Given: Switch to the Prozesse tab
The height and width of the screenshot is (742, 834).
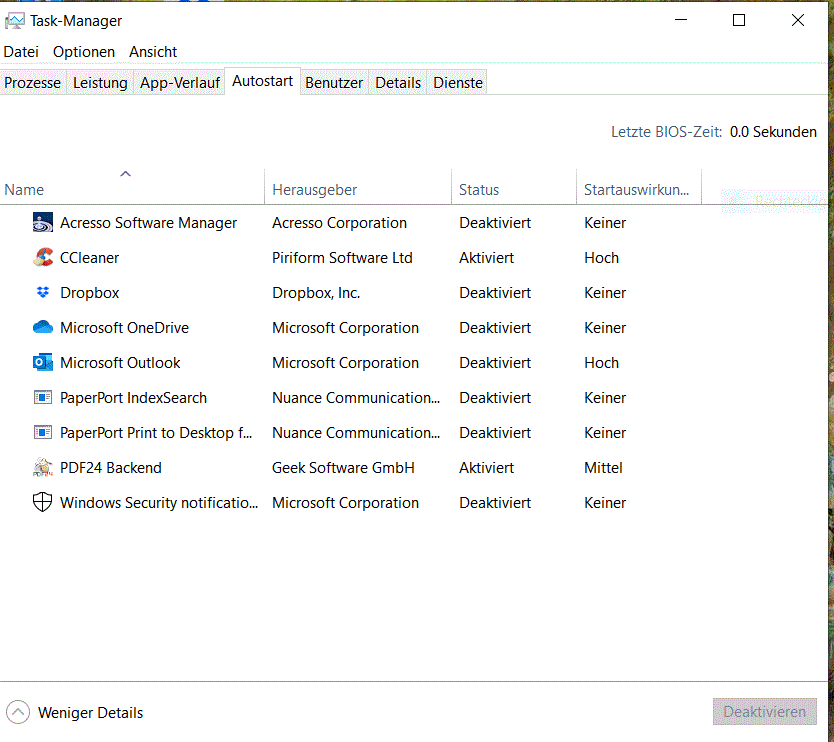Looking at the screenshot, I should tap(32, 83).
